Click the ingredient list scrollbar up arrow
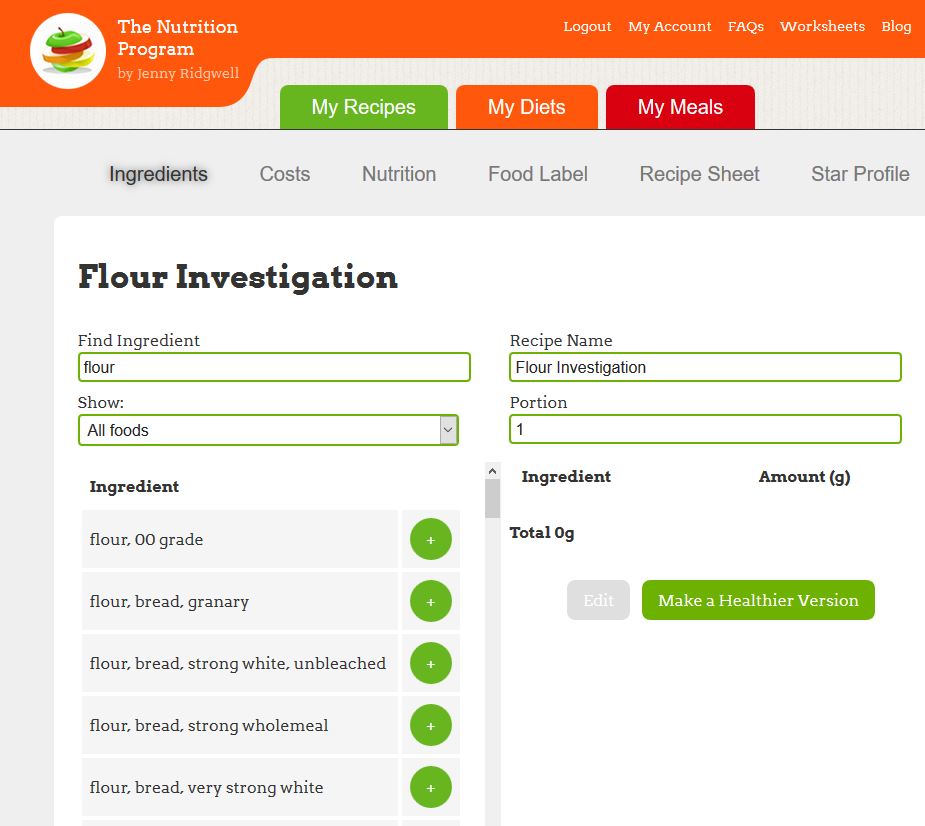The image size is (925, 826). tap(492, 470)
